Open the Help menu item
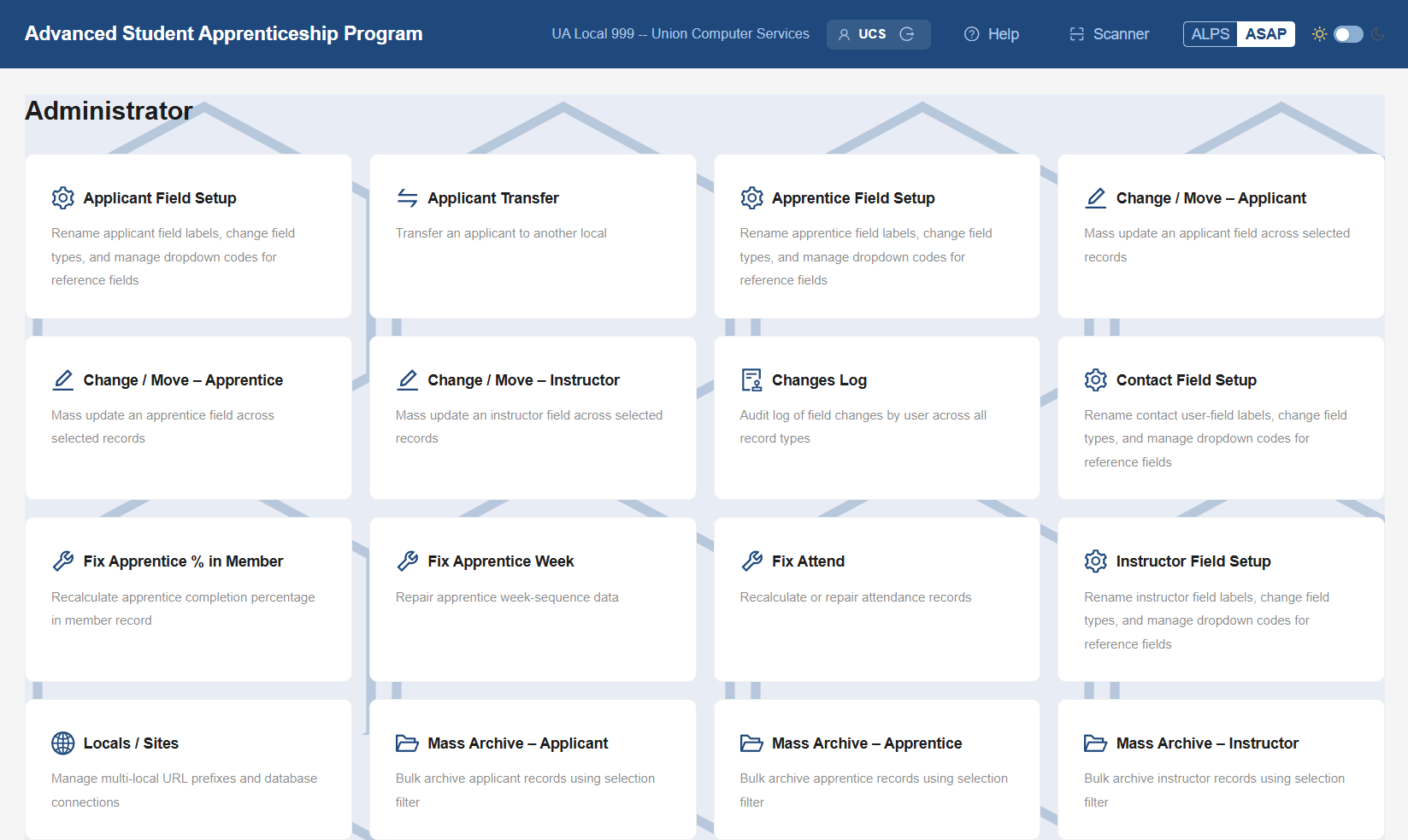 992,34
